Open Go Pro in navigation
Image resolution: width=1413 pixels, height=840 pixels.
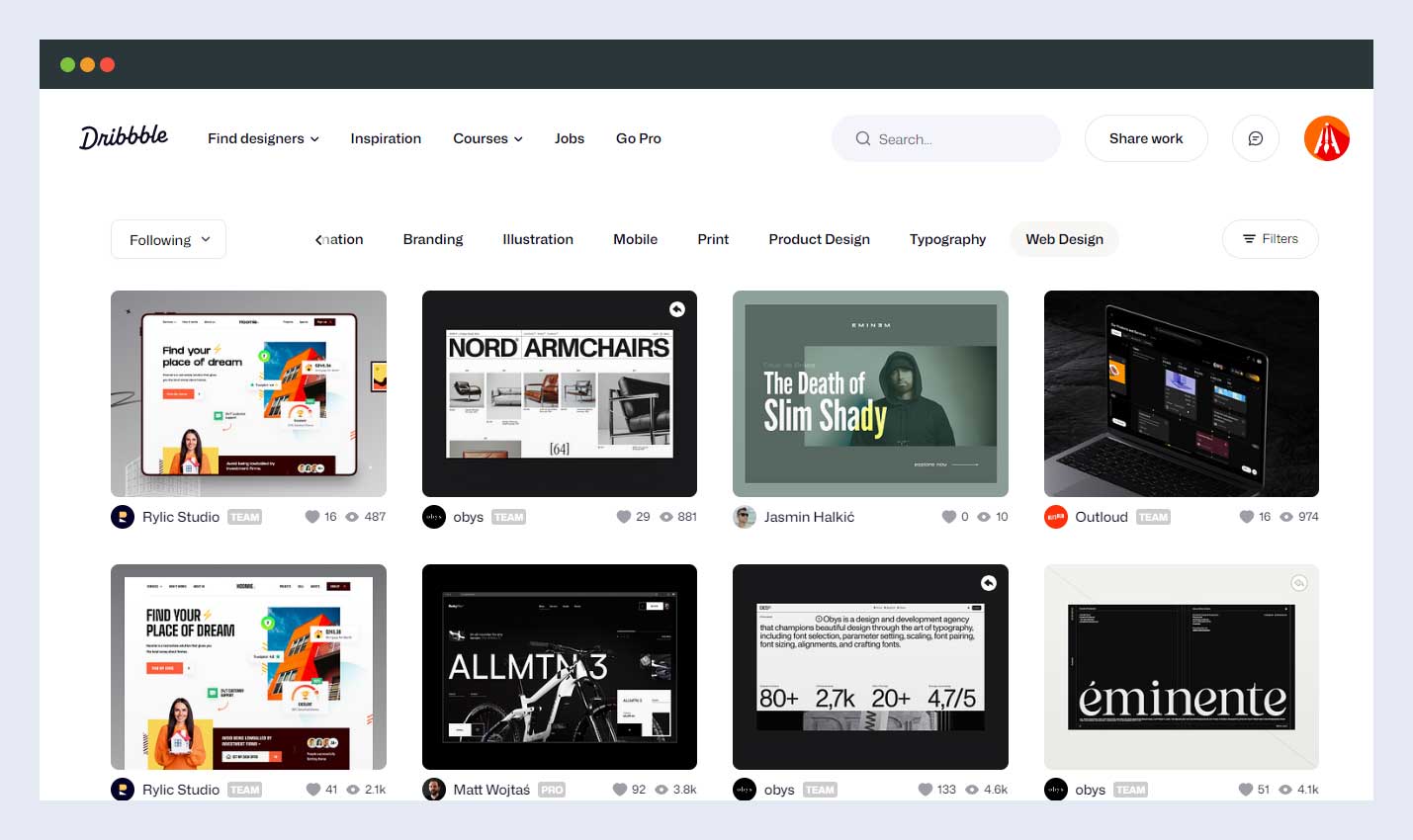639,138
